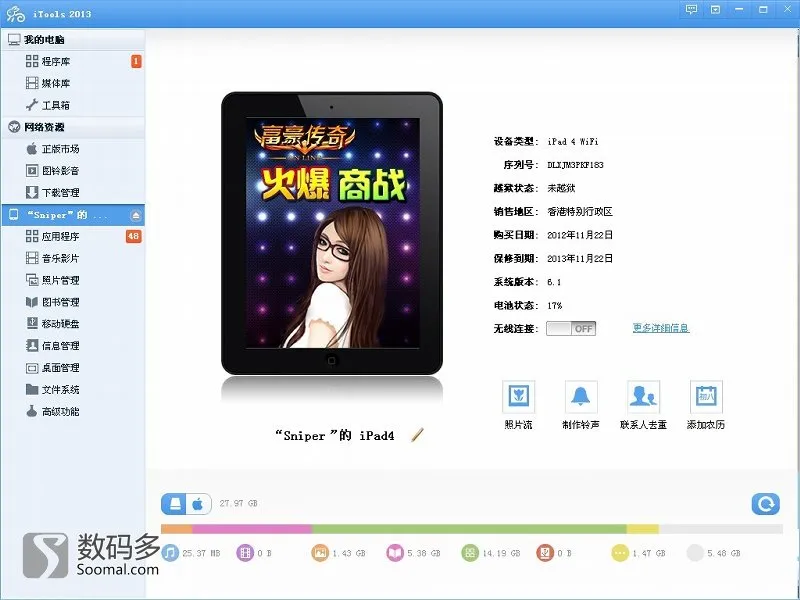Open the 工具箱 toolbox
Image resolution: width=800 pixels, height=600 pixels.
[x=72, y=105]
